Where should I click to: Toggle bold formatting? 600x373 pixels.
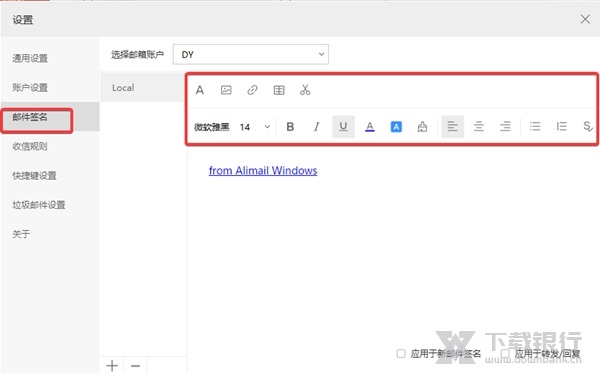click(290, 127)
